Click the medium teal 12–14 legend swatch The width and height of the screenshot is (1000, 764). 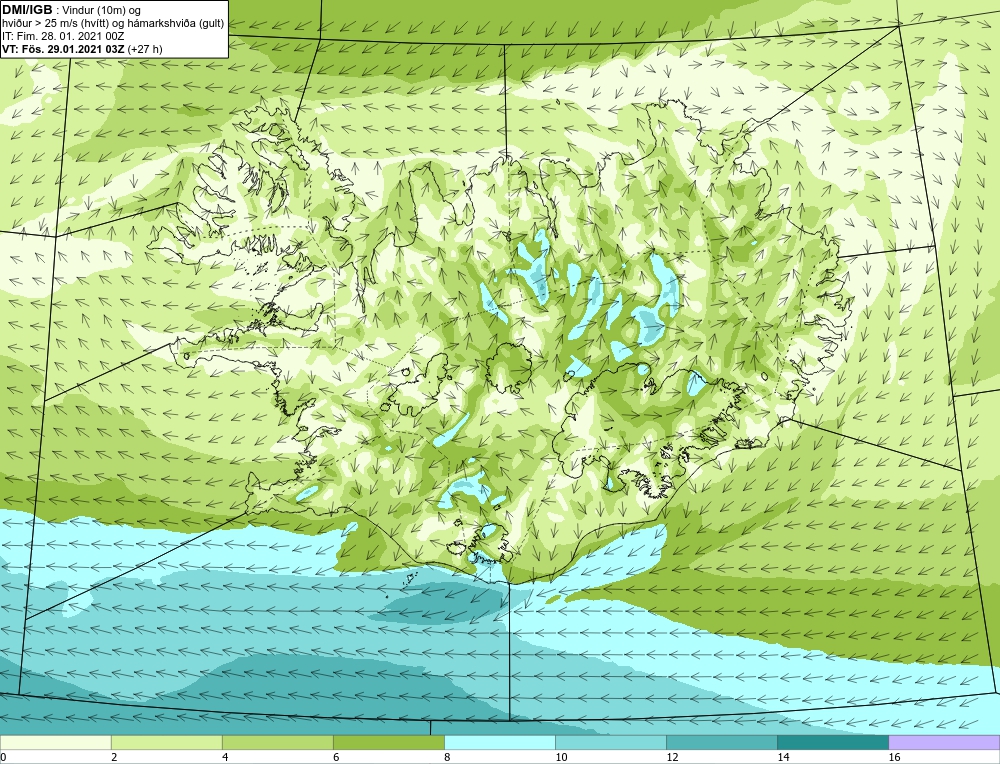[x=721, y=742]
